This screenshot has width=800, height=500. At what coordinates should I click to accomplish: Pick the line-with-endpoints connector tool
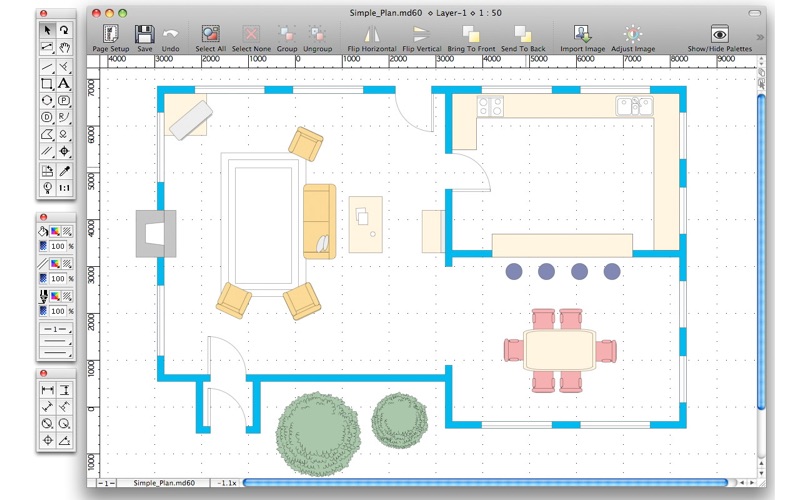click(47, 47)
